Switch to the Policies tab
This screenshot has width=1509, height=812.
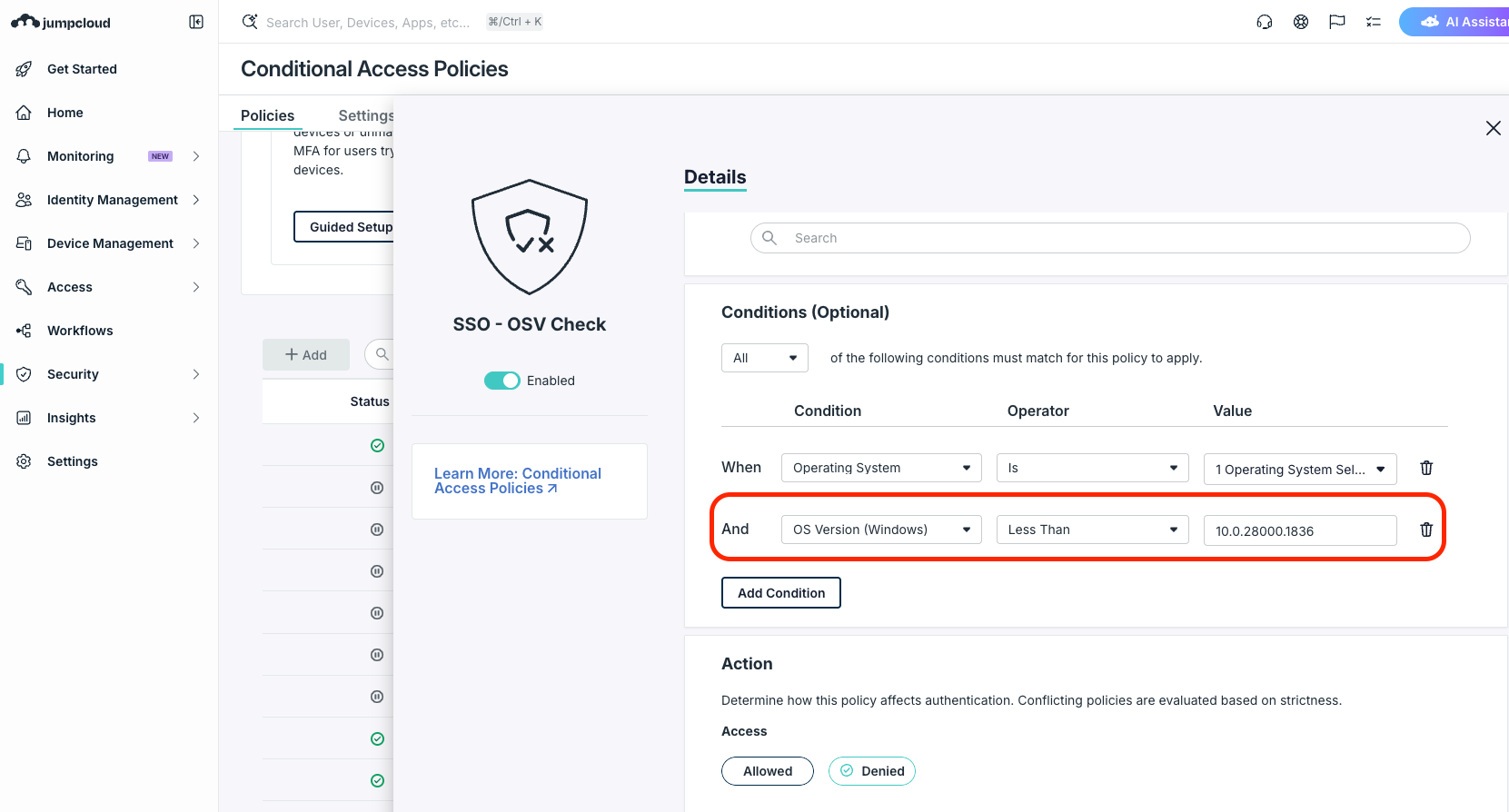(x=267, y=115)
